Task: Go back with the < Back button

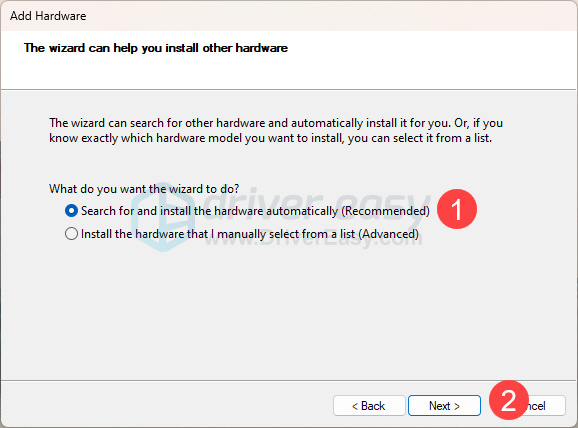Action: [369, 406]
